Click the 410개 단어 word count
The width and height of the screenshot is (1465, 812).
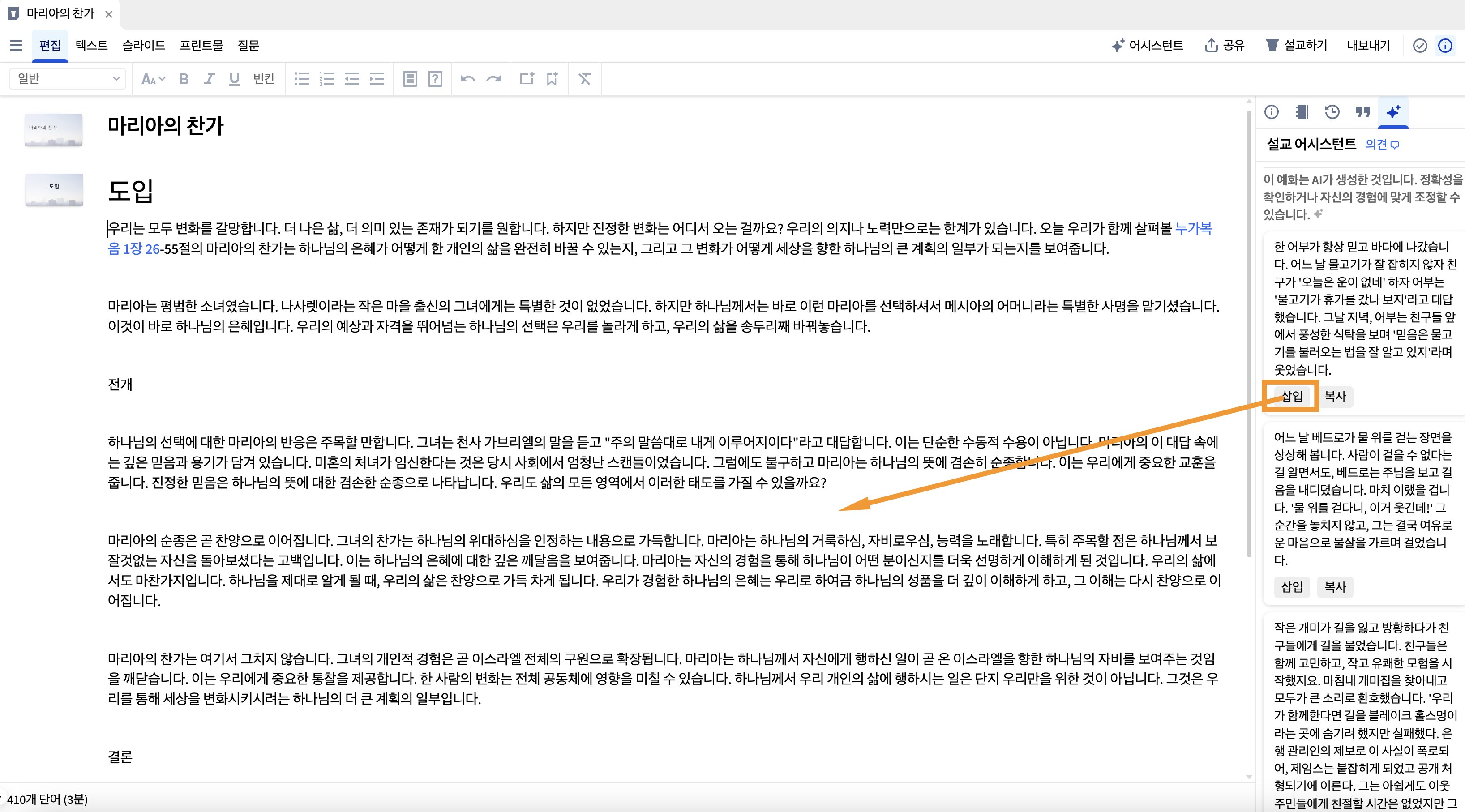click(x=47, y=799)
